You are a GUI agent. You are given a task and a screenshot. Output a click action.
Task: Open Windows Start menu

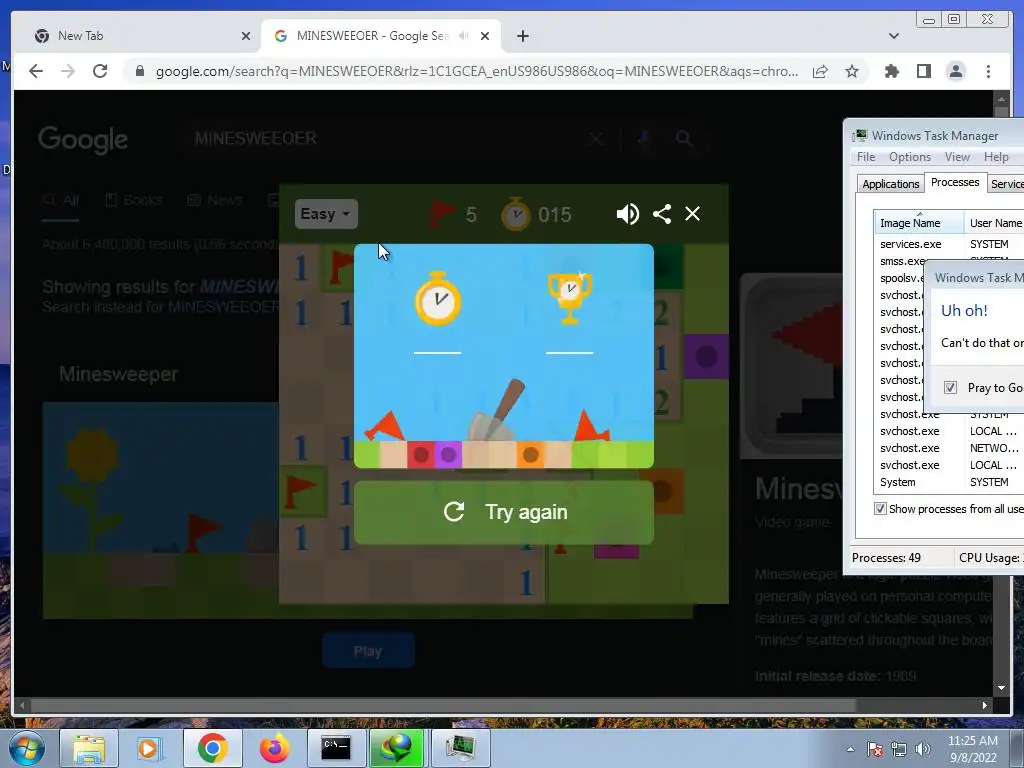coord(26,748)
